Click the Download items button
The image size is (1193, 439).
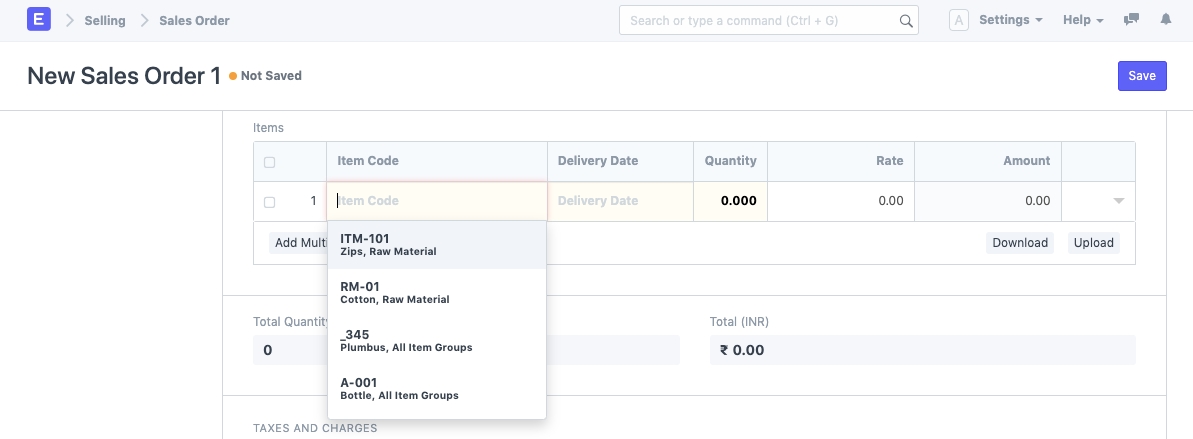(x=1020, y=243)
